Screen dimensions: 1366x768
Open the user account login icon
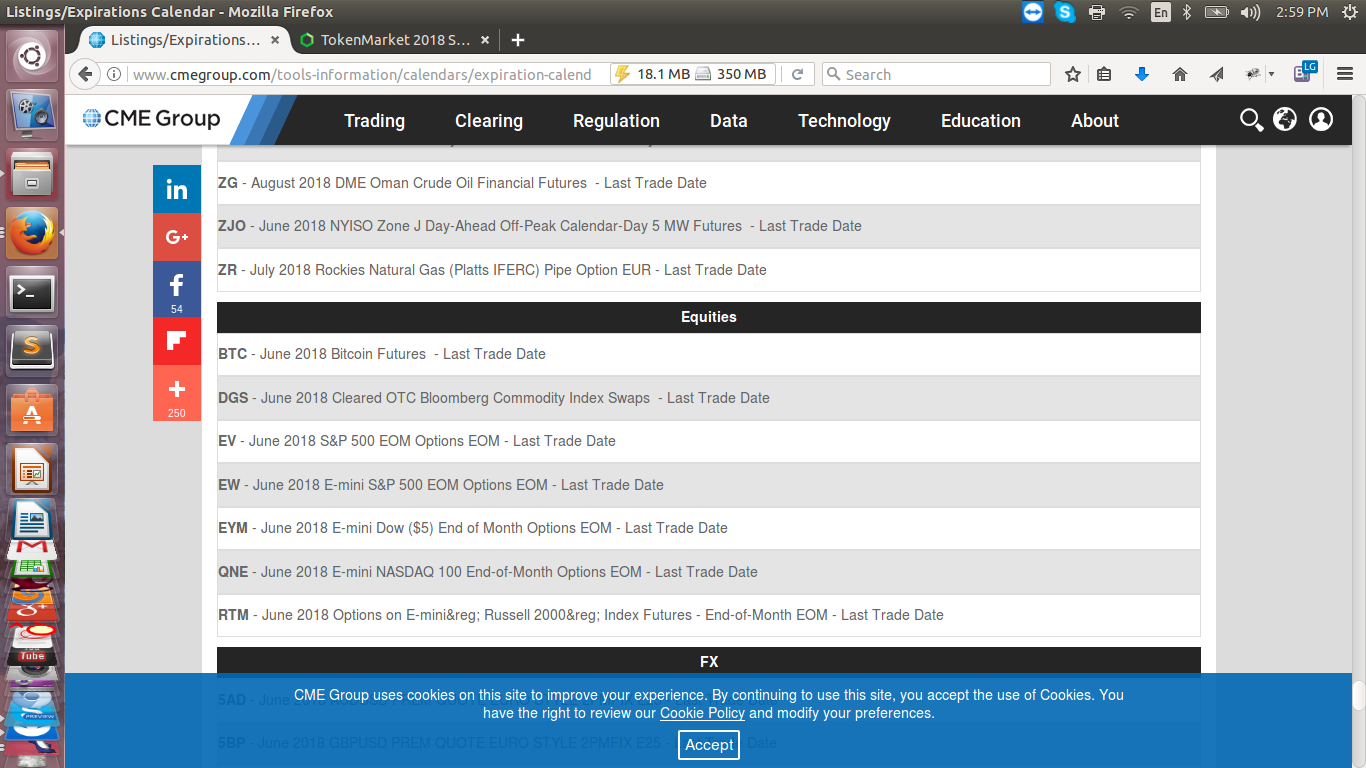(1321, 120)
